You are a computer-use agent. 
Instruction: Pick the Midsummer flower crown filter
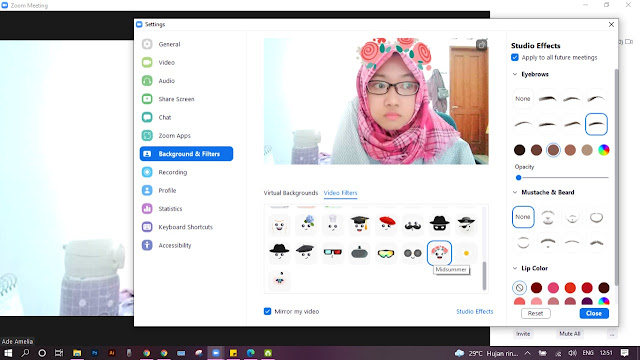pos(439,253)
